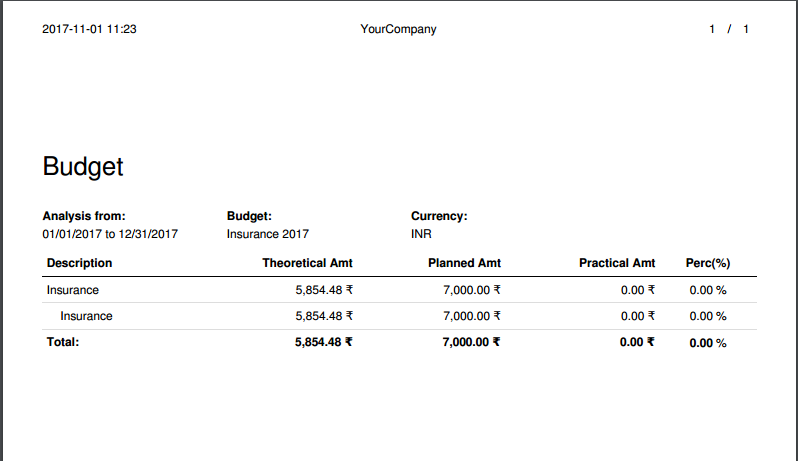Select the indented Insurance sub-row label

(x=86, y=316)
